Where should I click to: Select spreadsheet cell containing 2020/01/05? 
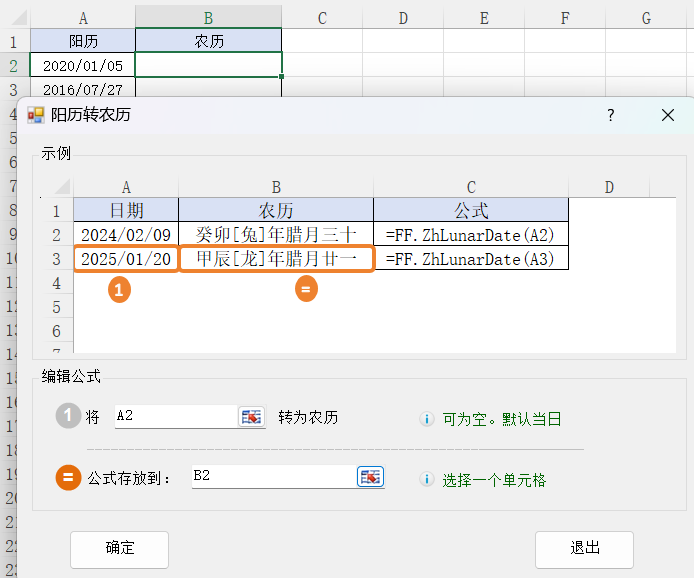point(83,65)
